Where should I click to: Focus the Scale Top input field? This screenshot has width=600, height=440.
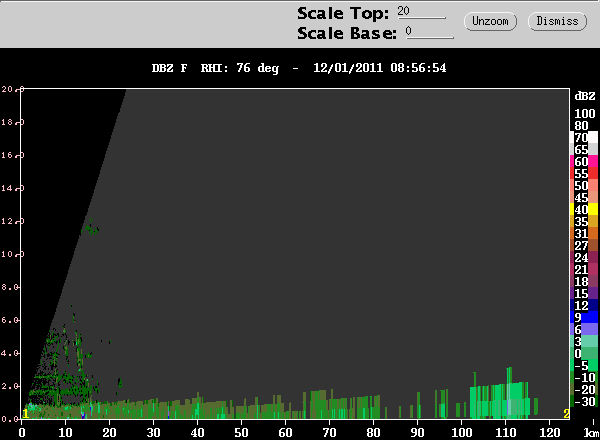[x=422, y=12]
